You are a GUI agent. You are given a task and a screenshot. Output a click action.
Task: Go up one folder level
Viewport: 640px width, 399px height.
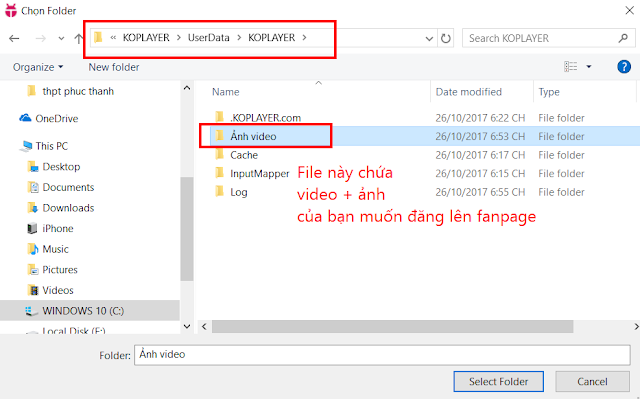[x=78, y=38]
